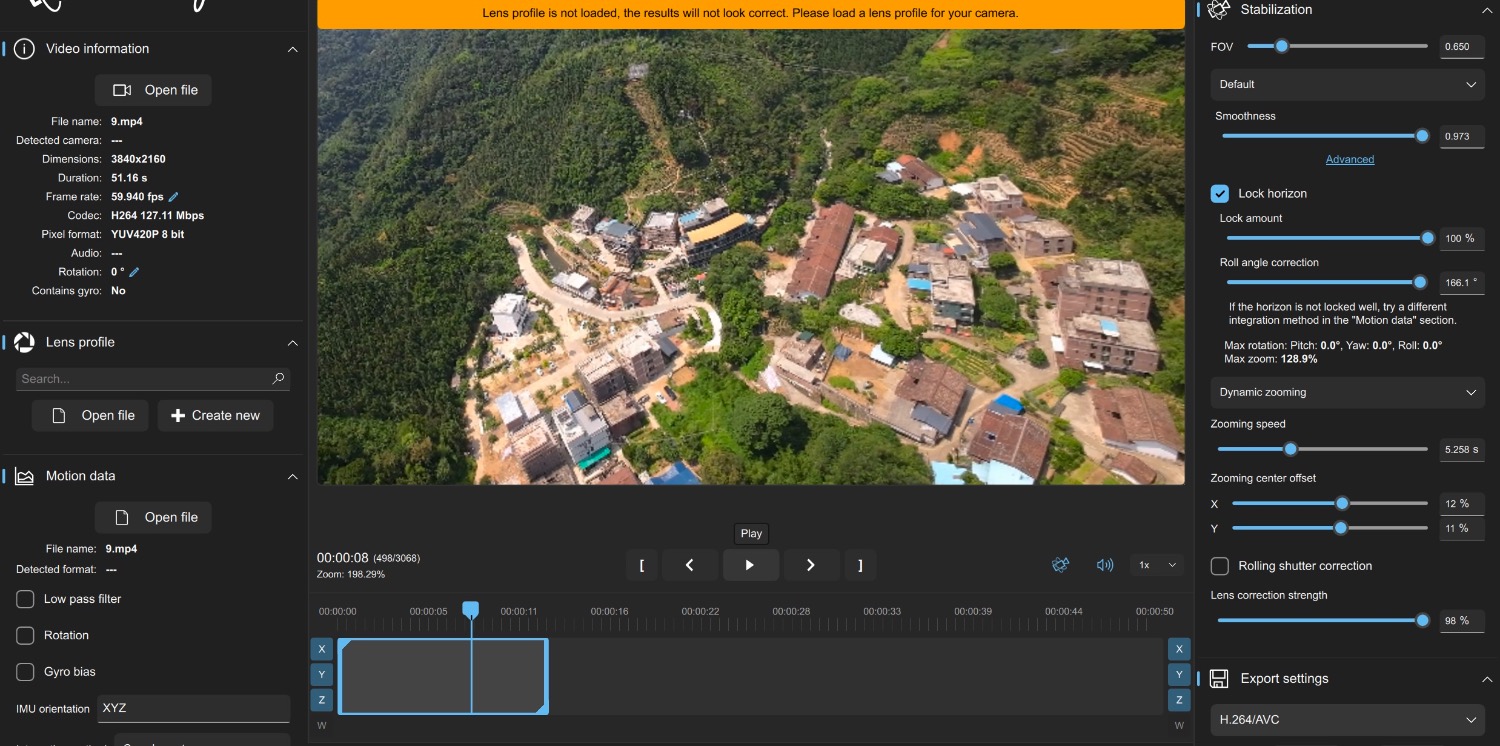1500x746 pixels.
Task: Open the Dynamic zooming dropdown
Action: click(1348, 393)
